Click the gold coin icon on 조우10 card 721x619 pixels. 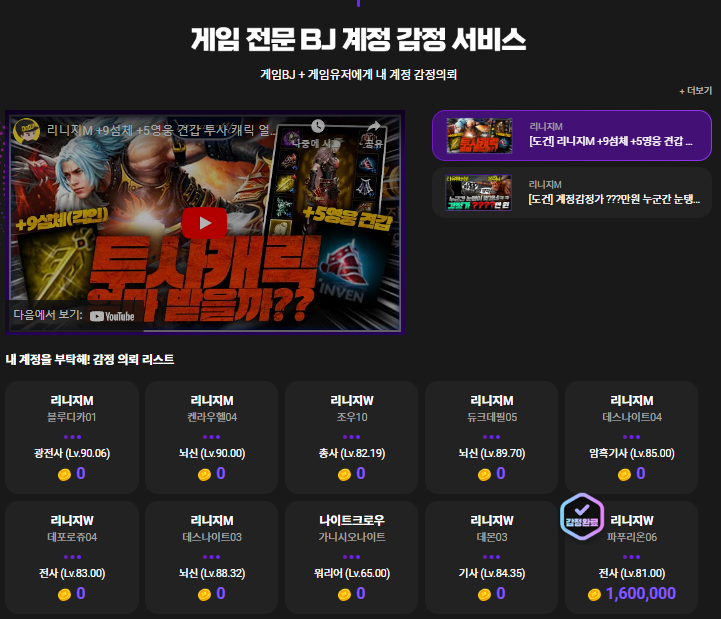[x=344, y=475]
